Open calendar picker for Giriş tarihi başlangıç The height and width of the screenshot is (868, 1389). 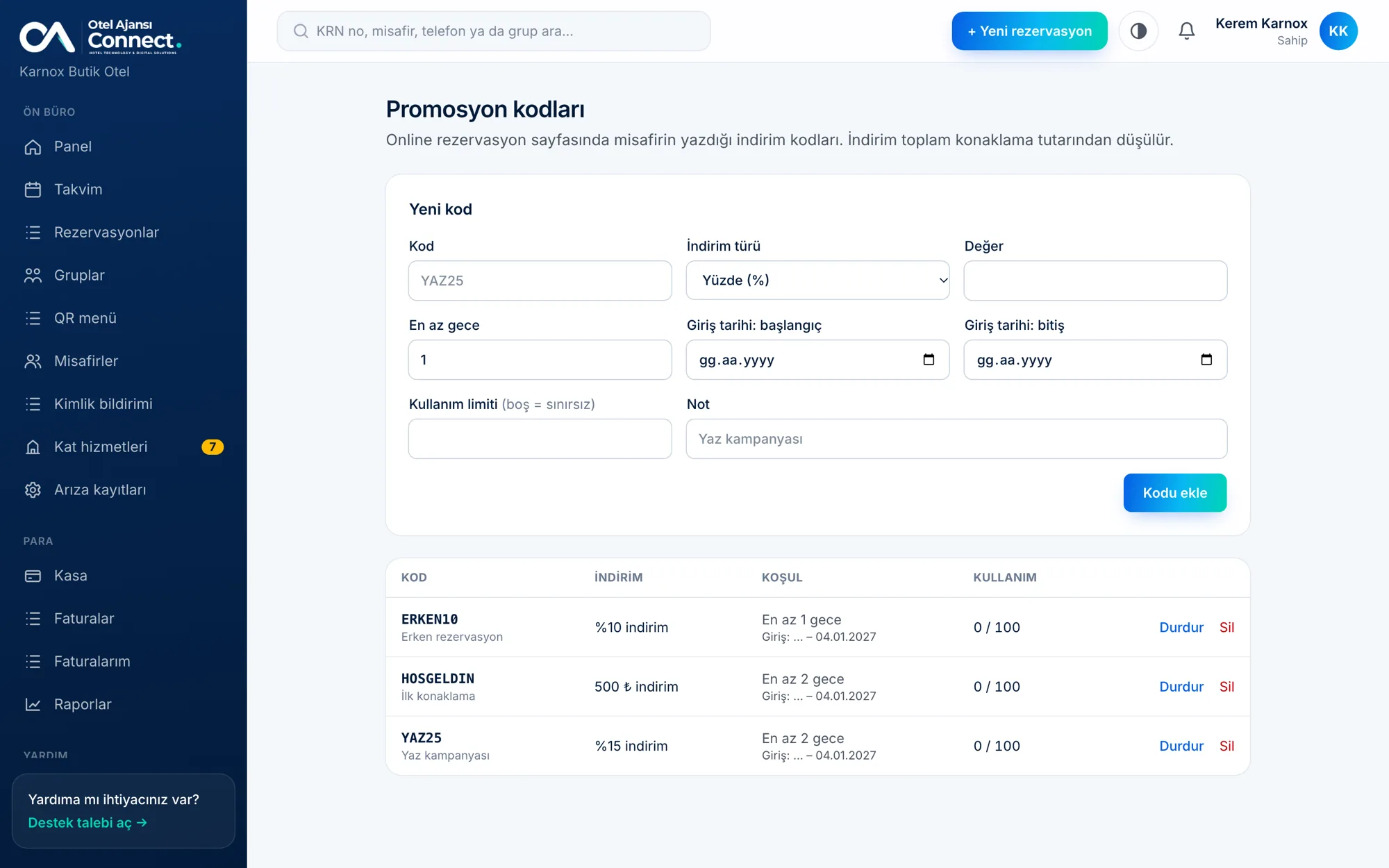pyautogui.click(x=929, y=360)
